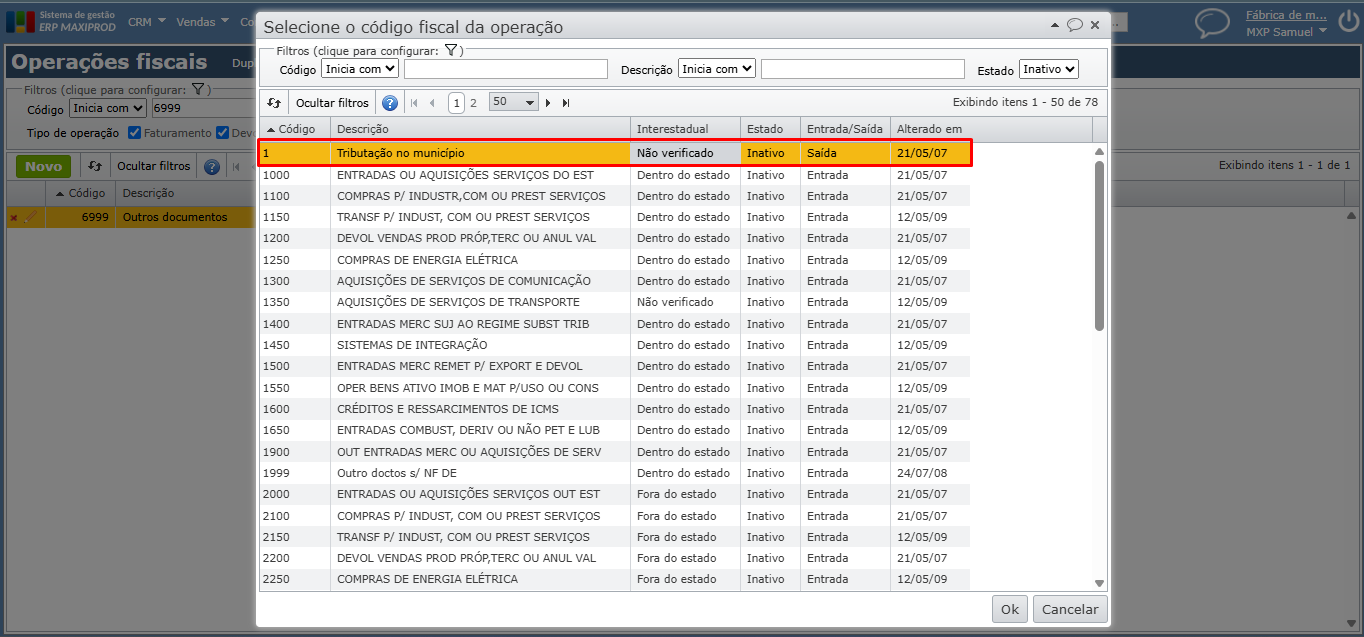Click the Cancelar button
This screenshot has height=637, width=1364.
point(1070,609)
